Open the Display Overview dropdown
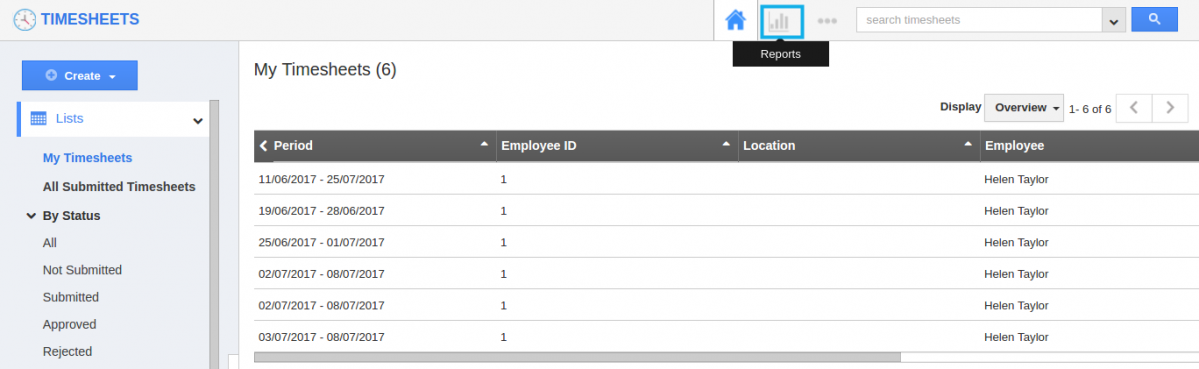 coord(1024,108)
